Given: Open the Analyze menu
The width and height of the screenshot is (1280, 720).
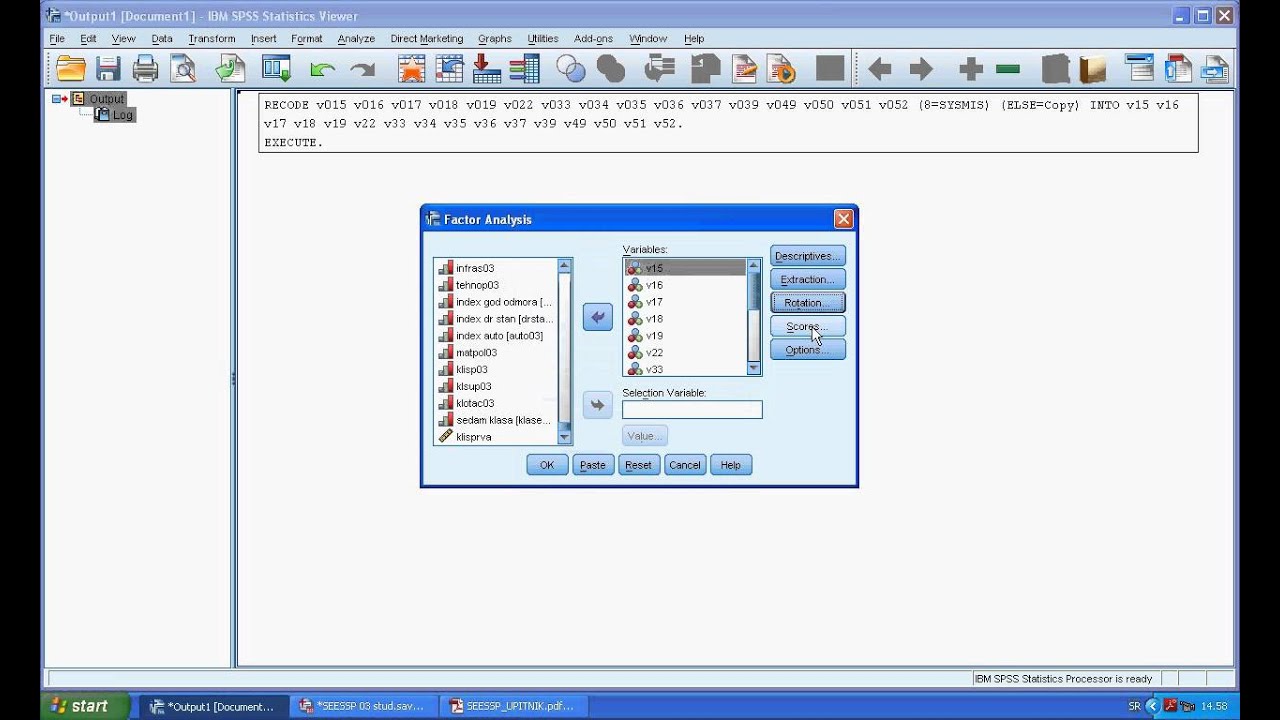Looking at the screenshot, I should point(356,38).
